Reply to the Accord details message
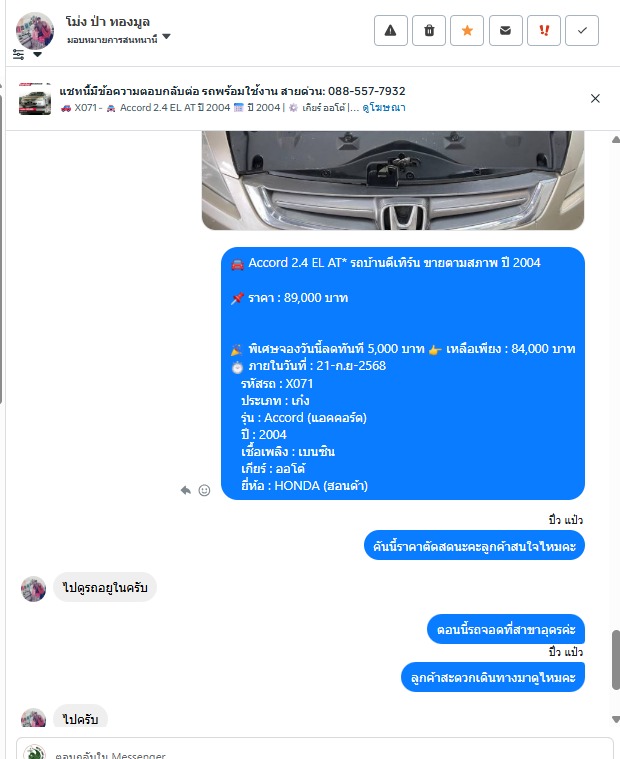The width and height of the screenshot is (620, 759). (186, 490)
